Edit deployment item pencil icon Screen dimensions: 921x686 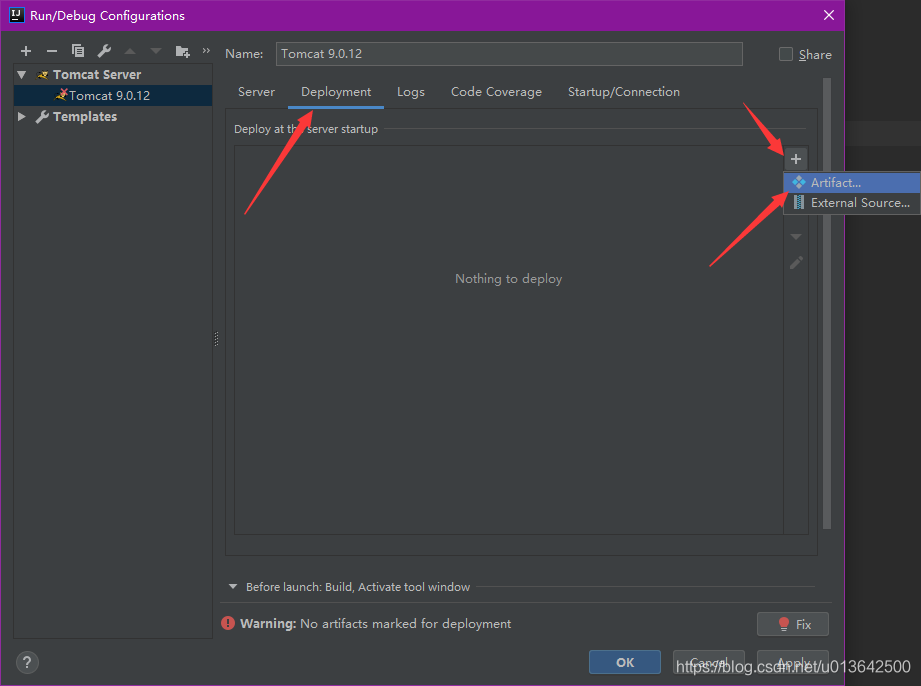[796, 263]
